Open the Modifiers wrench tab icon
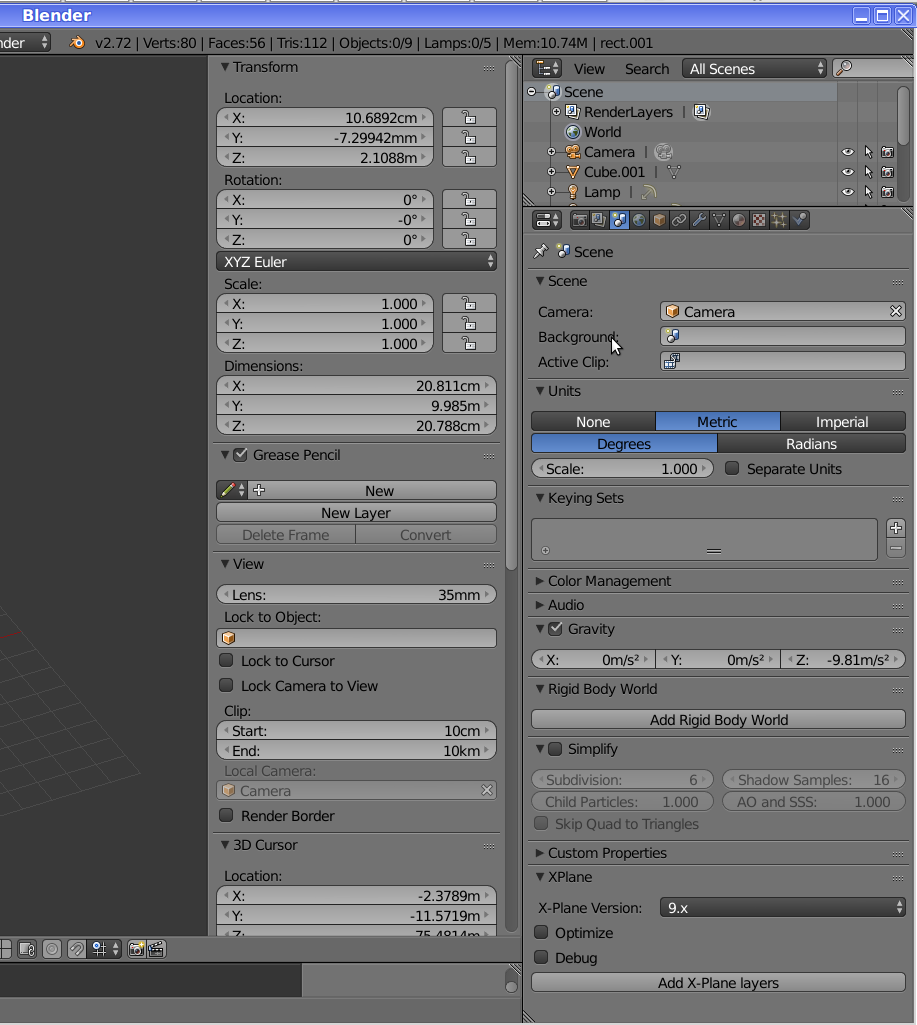Viewport: 917px width, 1025px height. [699, 220]
